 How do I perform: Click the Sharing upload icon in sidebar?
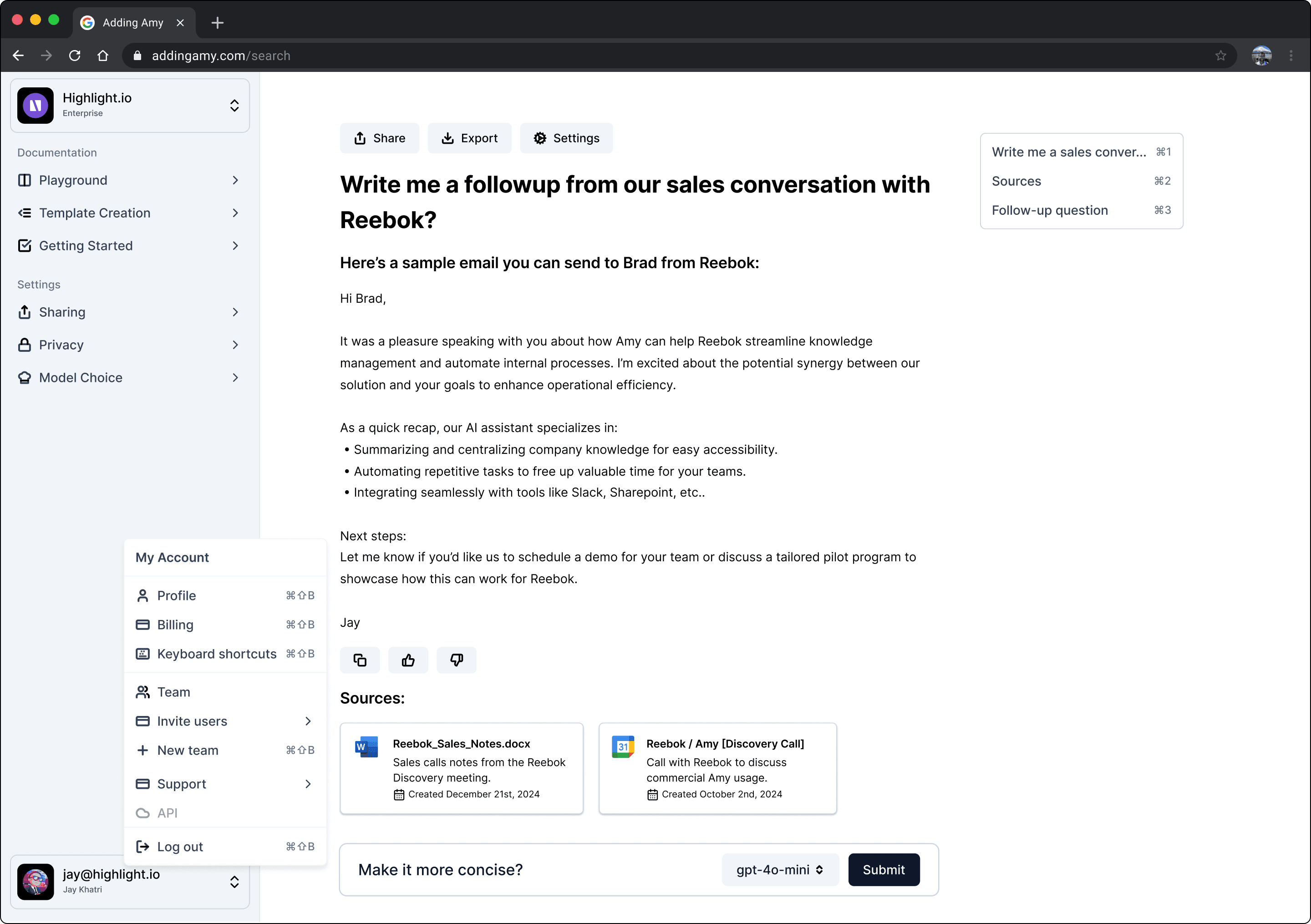click(x=25, y=312)
